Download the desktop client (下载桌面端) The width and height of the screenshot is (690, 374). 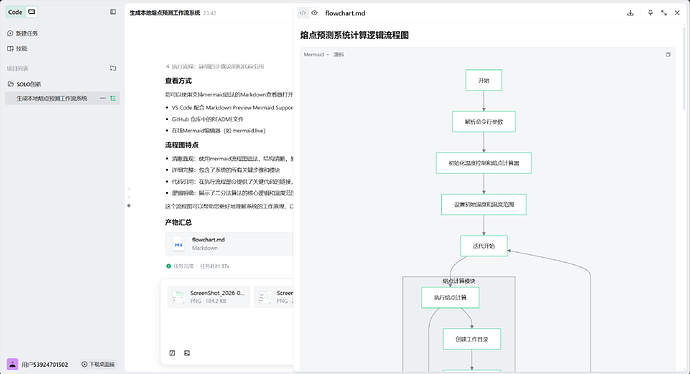click(98, 364)
